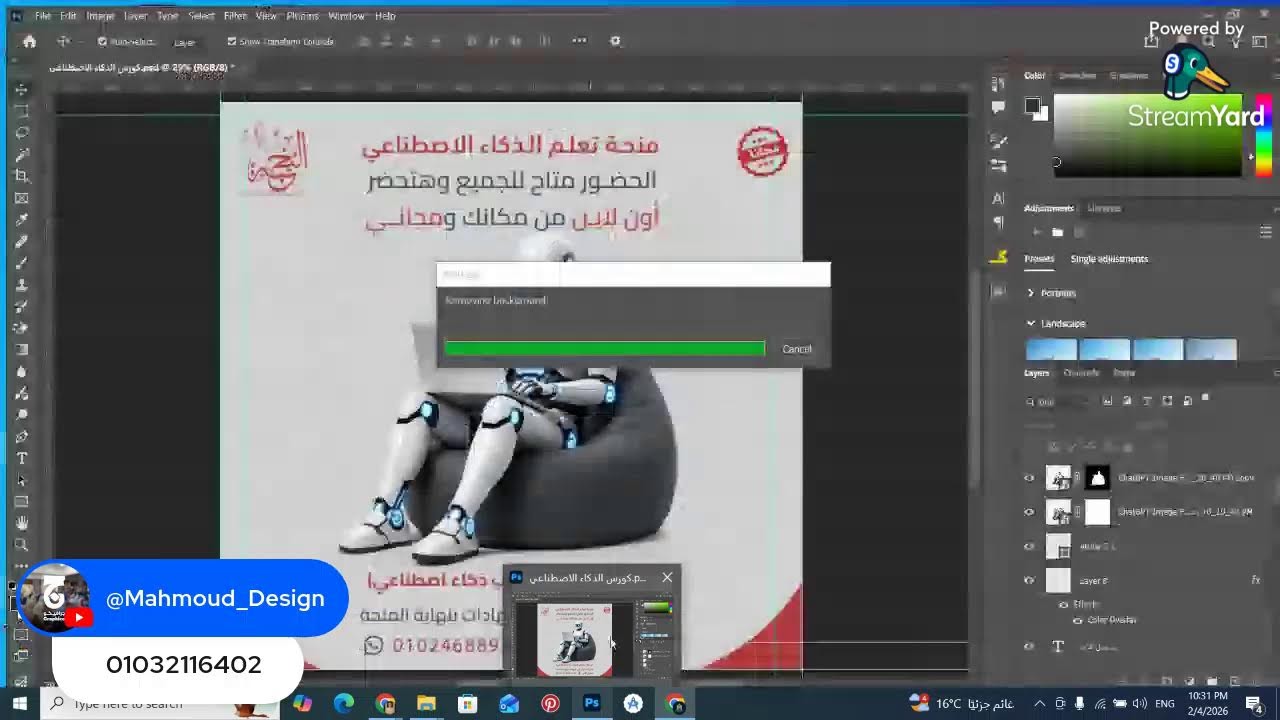Toggle the Auto-Select checkbox

point(102,42)
